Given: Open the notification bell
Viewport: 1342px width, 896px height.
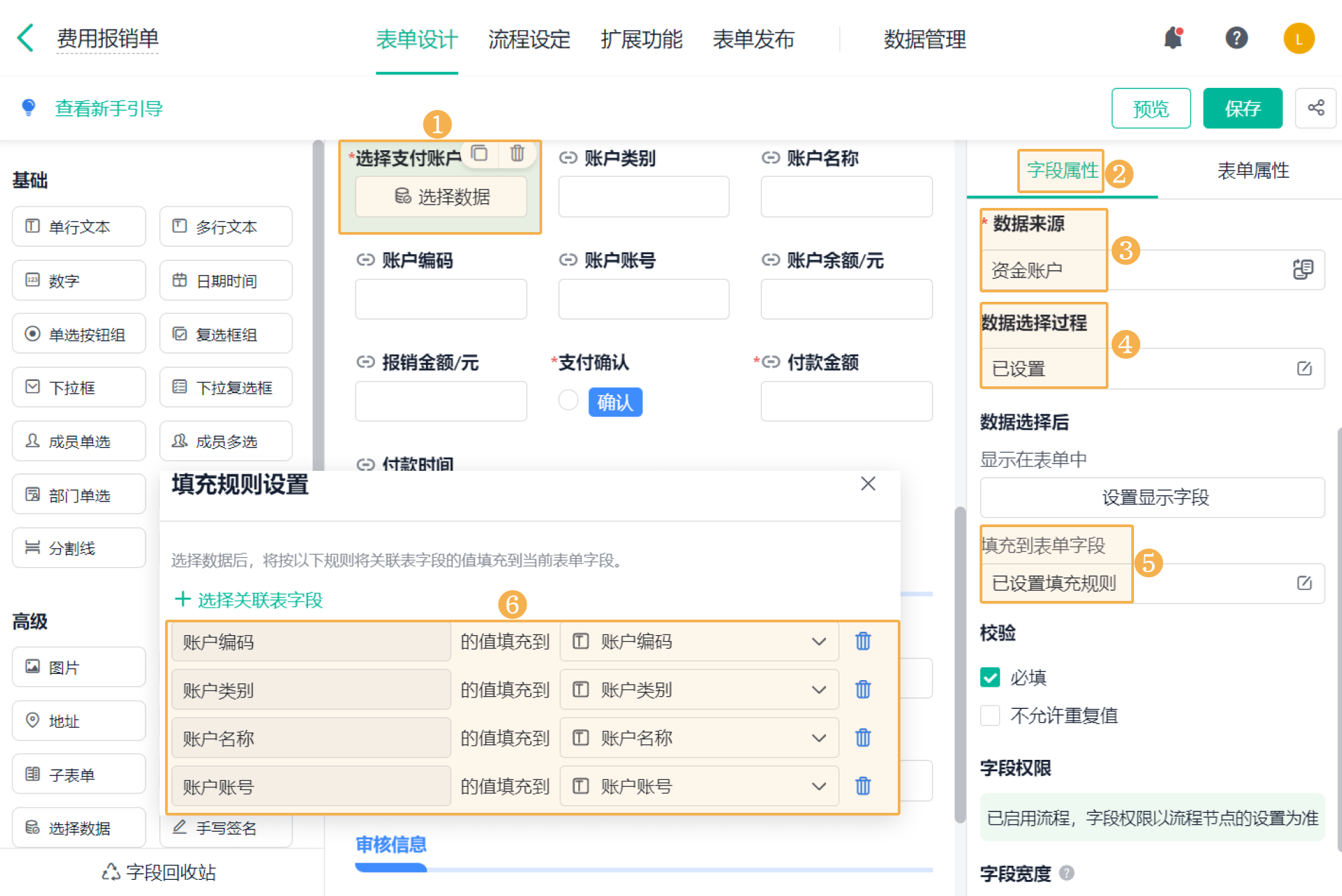Looking at the screenshot, I should 1173,38.
